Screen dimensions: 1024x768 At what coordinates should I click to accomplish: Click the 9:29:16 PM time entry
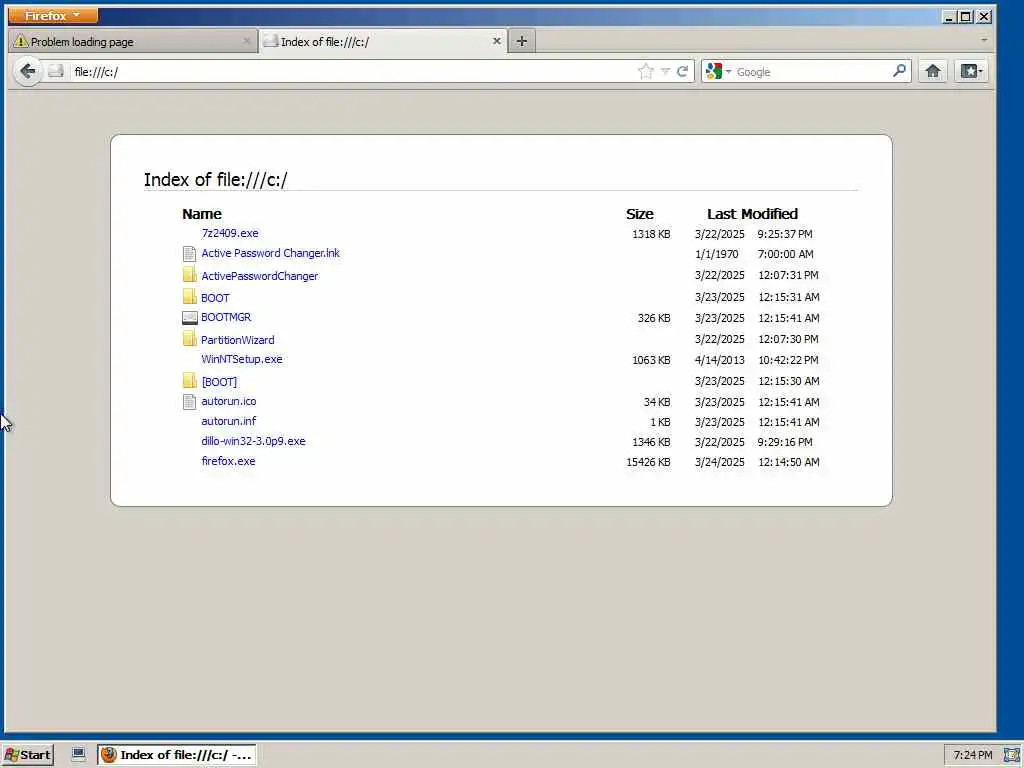click(x=785, y=442)
